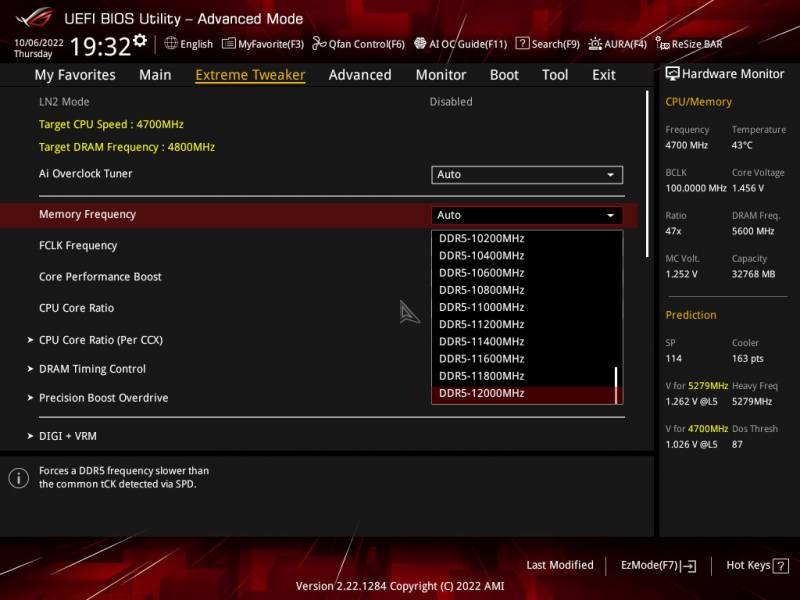Viewport: 800px width, 600px height.
Task: Click the 19:32 clock display
Action: coord(101,47)
